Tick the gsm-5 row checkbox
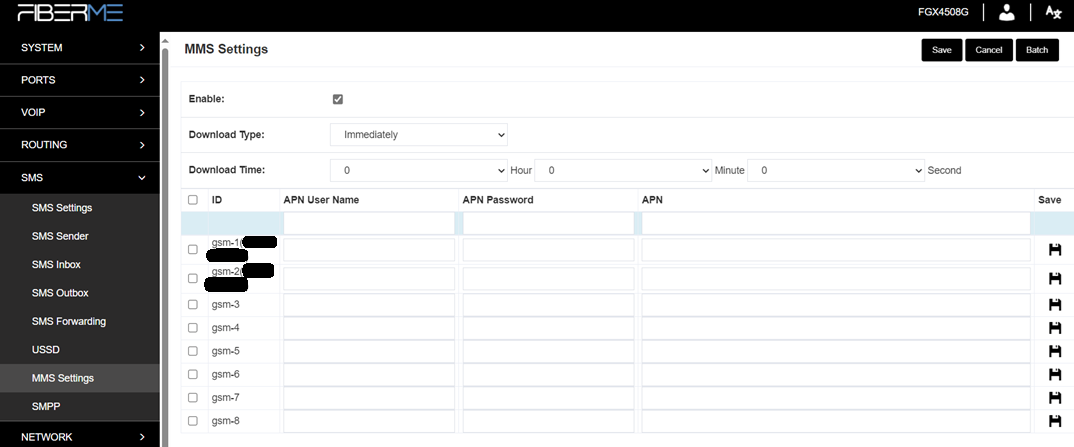The height and width of the screenshot is (447, 1074). [193, 351]
